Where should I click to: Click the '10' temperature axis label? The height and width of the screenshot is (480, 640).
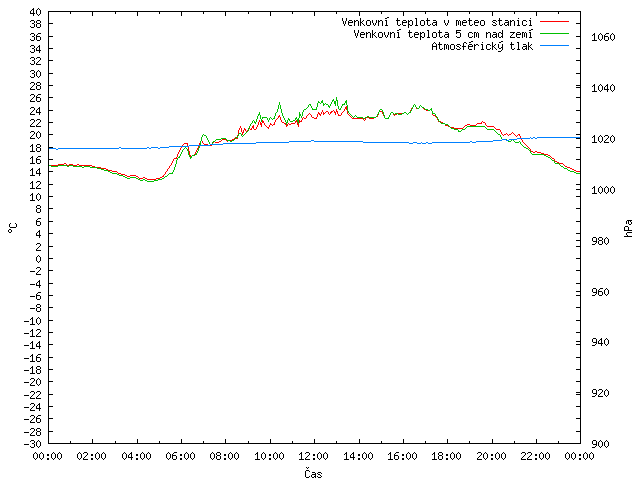click(x=36, y=197)
